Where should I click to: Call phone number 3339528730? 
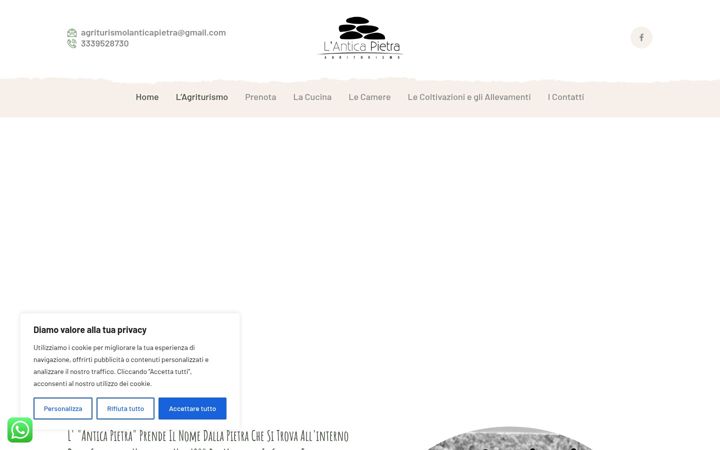[x=105, y=44]
